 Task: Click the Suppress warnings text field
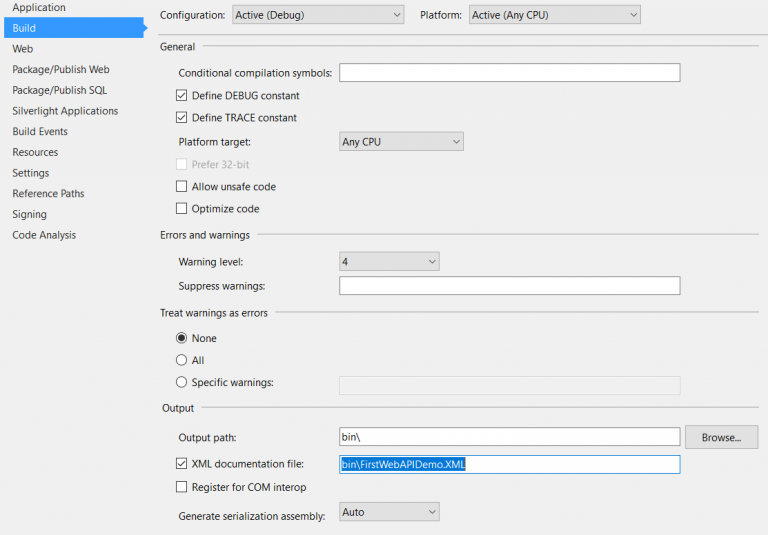[x=509, y=286]
